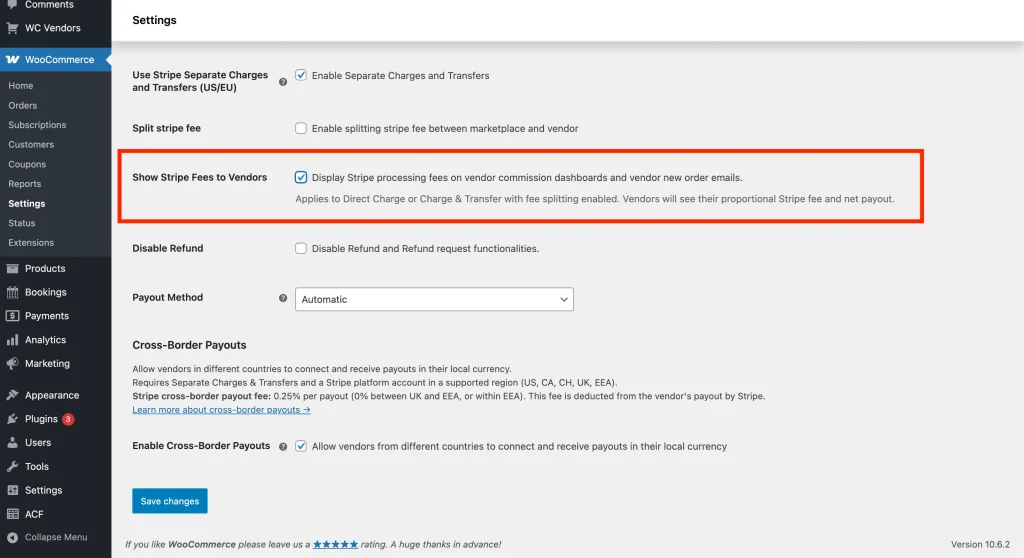The image size is (1024, 558).
Task: Click the Bookings calendar icon
Action: coord(12,292)
